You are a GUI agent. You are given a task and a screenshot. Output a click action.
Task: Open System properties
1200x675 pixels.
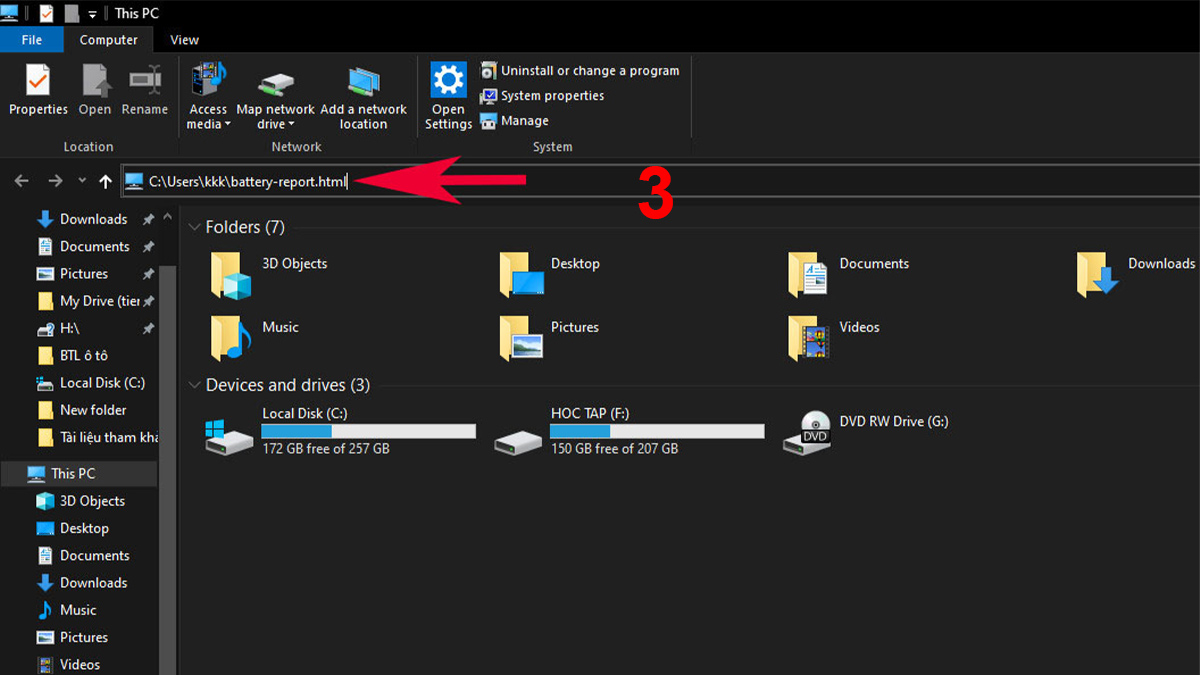tap(543, 96)
